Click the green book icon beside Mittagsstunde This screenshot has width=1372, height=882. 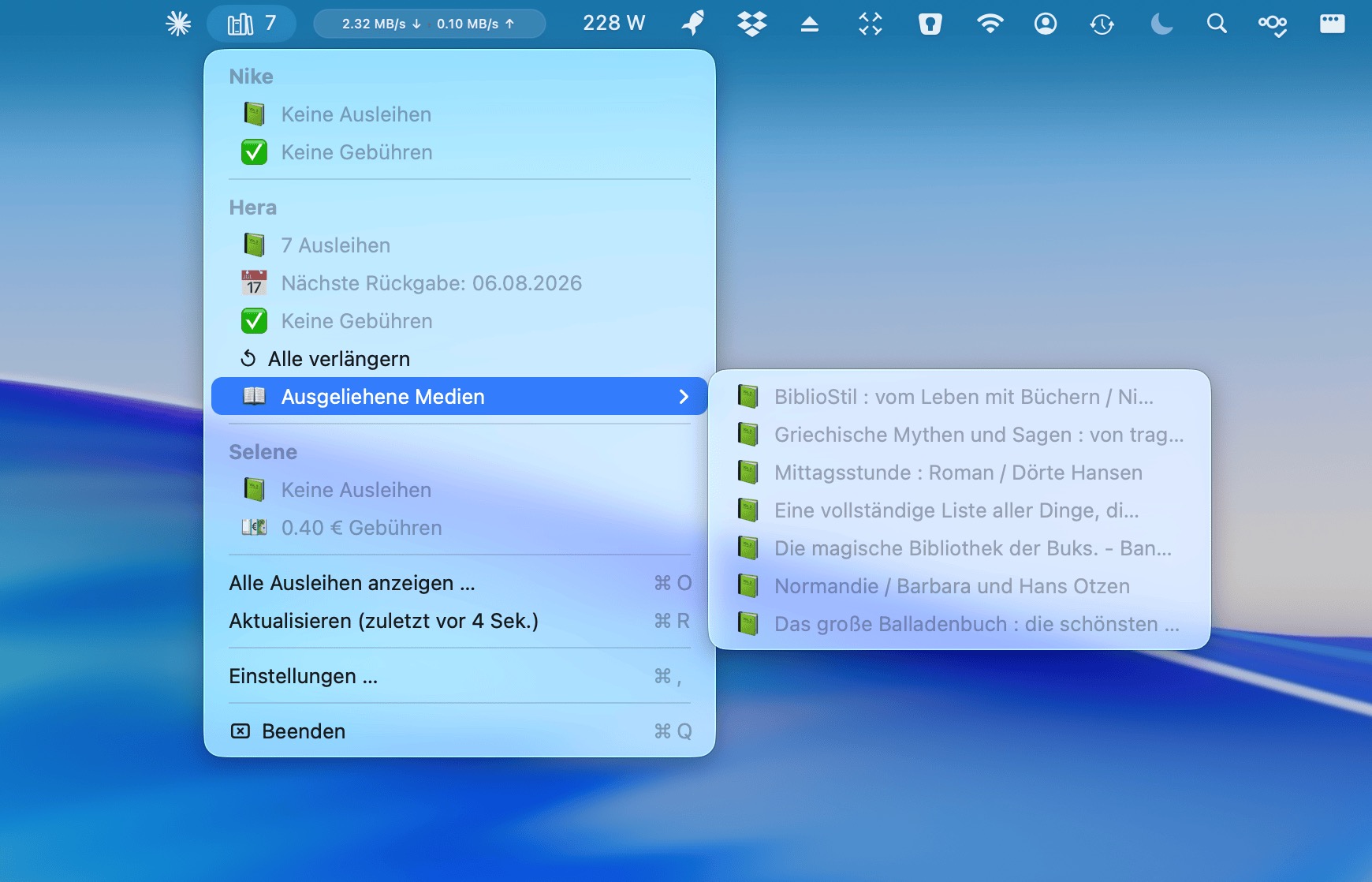point(748,472)
